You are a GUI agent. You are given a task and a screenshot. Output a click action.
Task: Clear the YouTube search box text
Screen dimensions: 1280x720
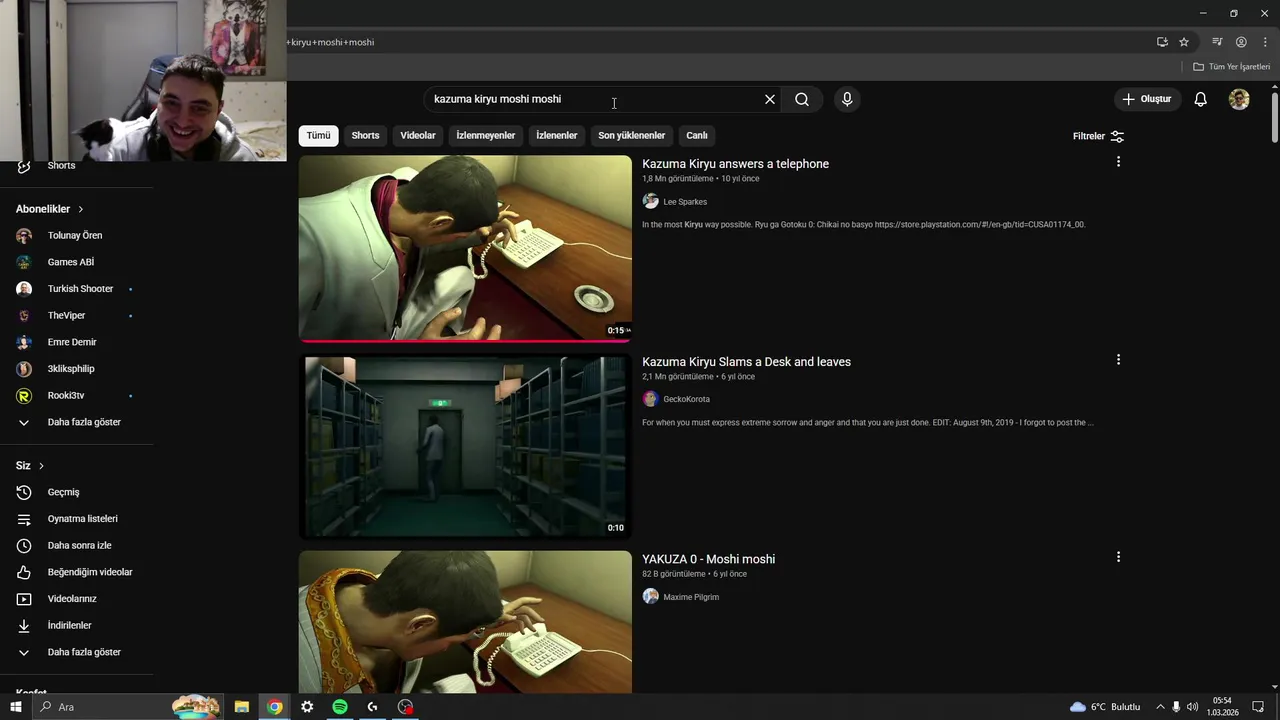click(770, 99)
